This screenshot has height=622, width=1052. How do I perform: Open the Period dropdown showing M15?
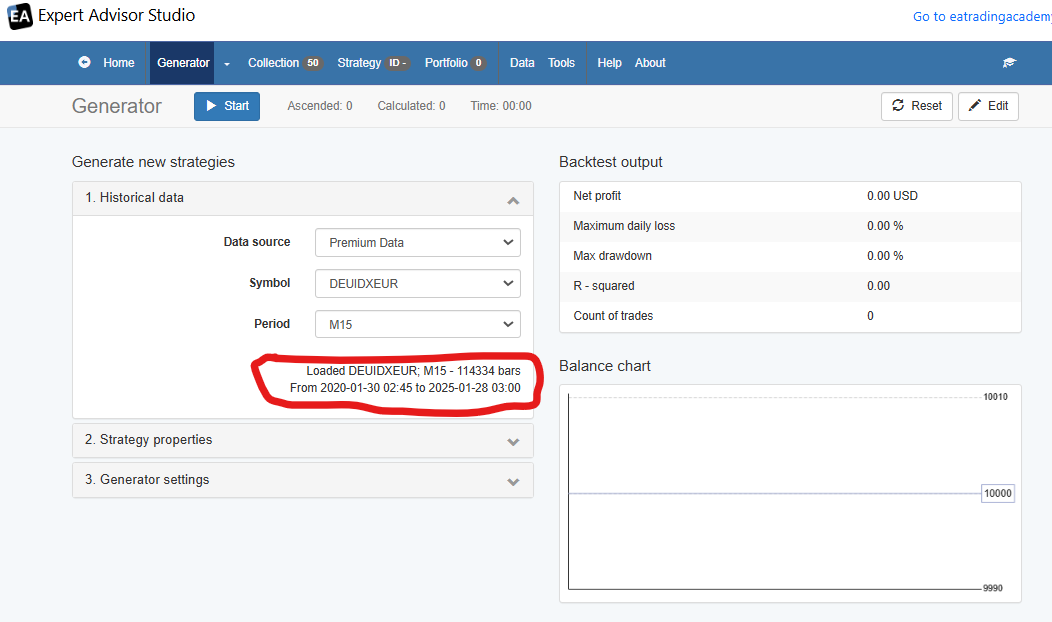click(418, 325)
